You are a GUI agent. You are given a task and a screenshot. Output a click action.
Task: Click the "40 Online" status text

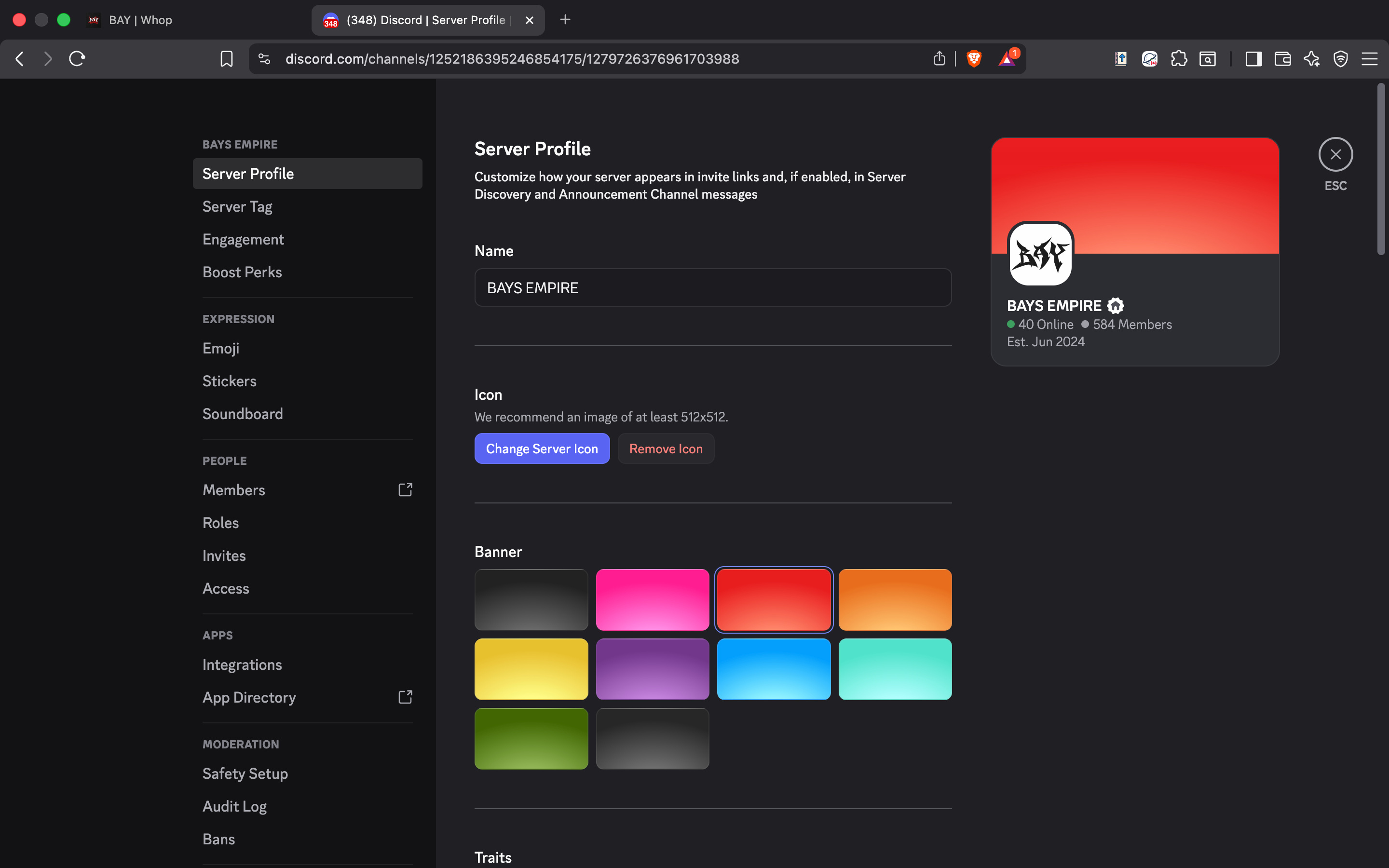coord(1046,325)
